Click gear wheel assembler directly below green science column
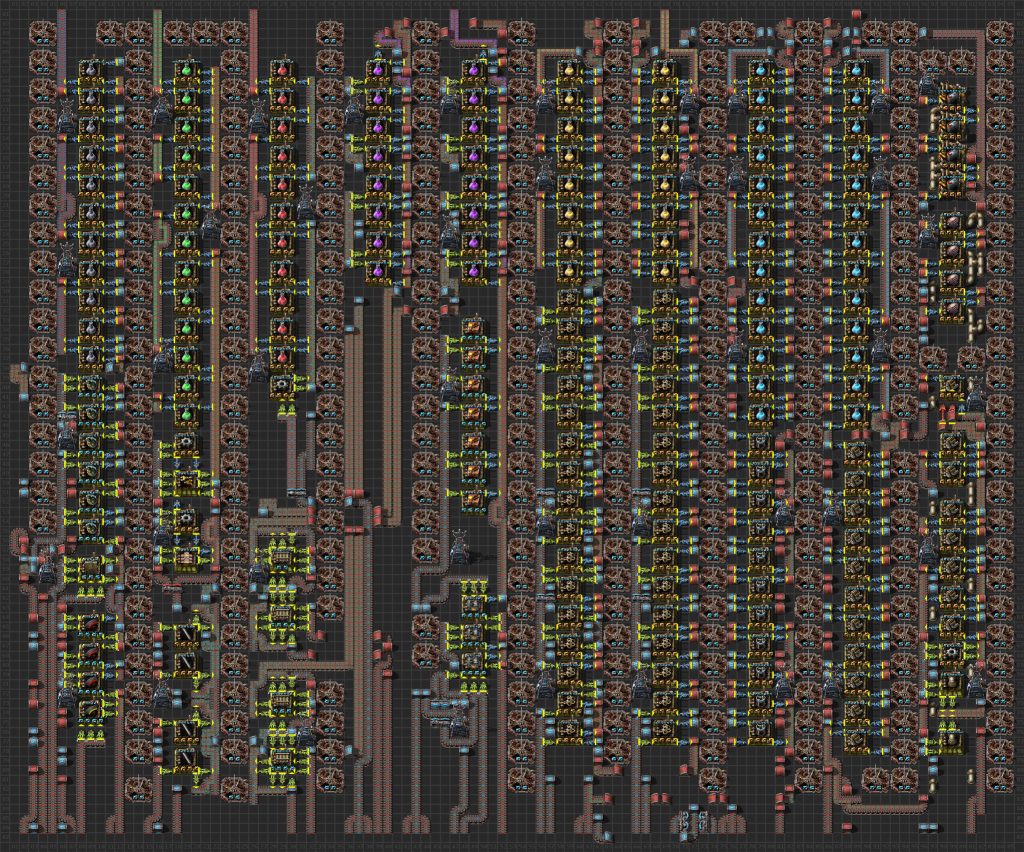The height and width of the screenshot is (852, 1024). (186, 443)
